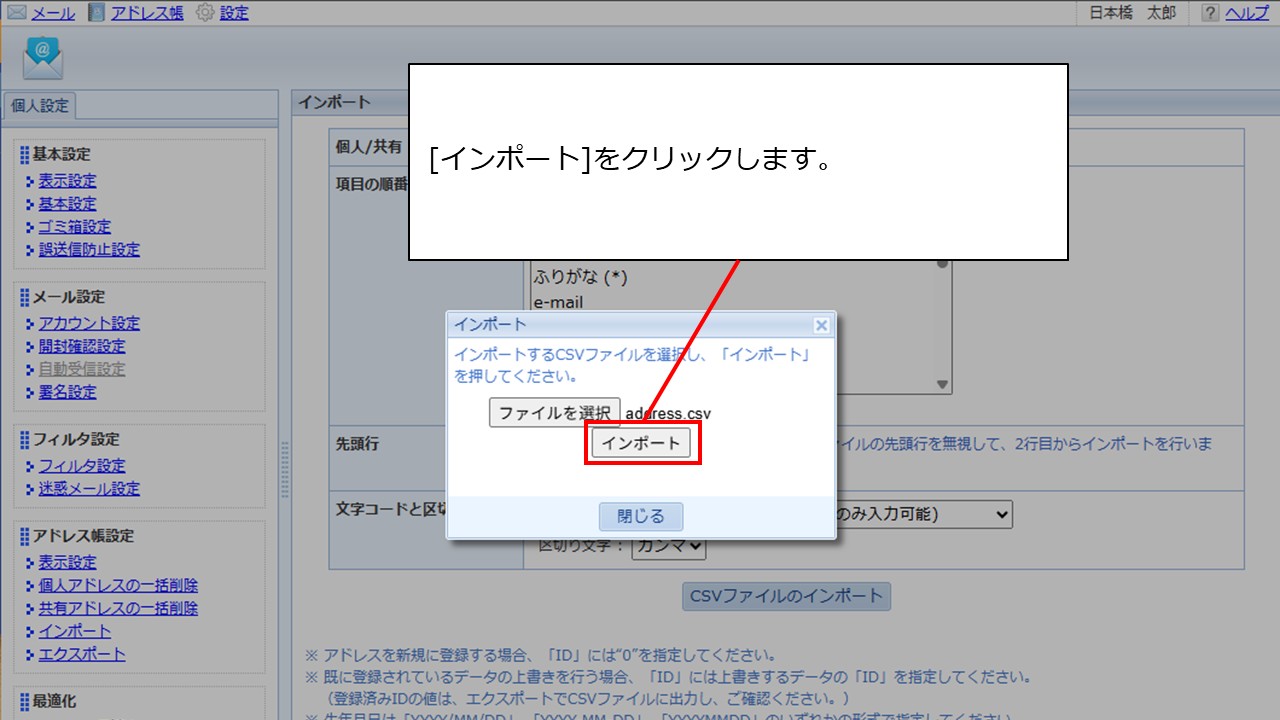Click the envelope mail icon in top bar
The height and width of the screenshot is (720, 1280).
(x=17, y=13)
